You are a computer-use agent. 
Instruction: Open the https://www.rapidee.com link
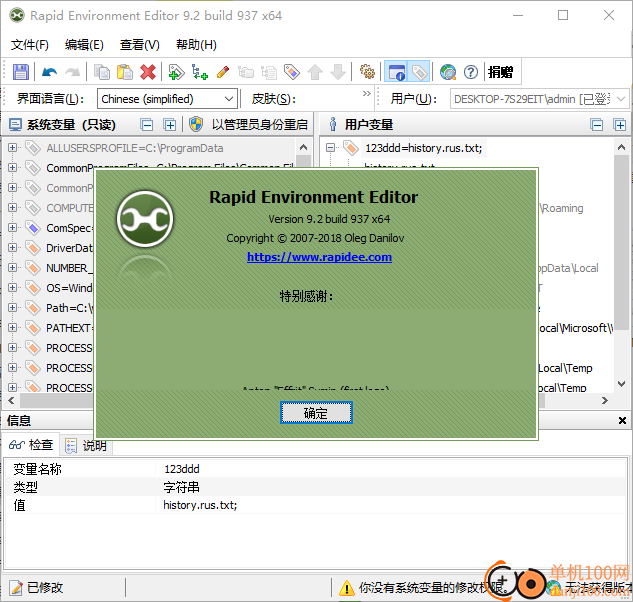point(319,257)
